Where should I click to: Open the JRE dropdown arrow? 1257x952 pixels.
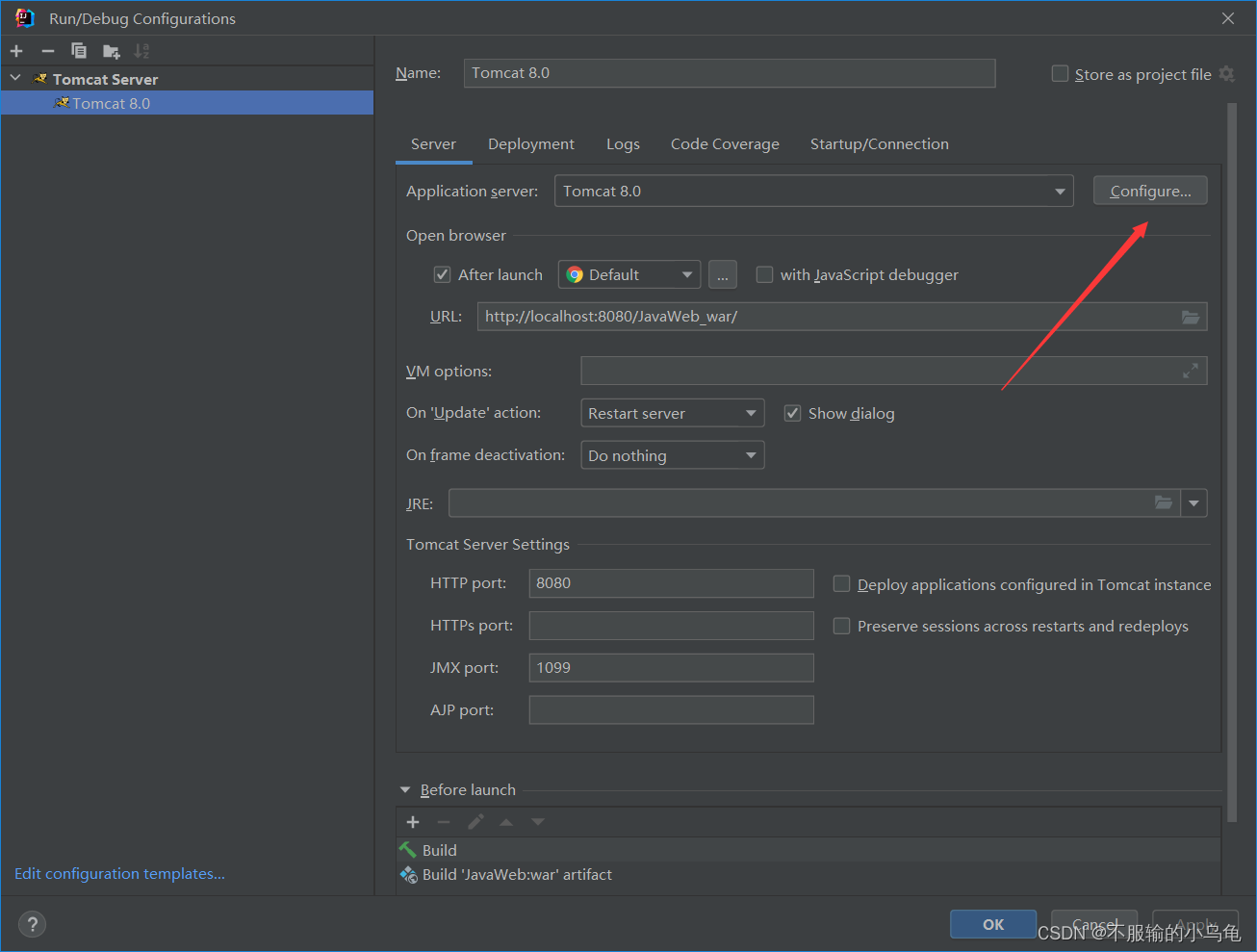click(1194, 503)
